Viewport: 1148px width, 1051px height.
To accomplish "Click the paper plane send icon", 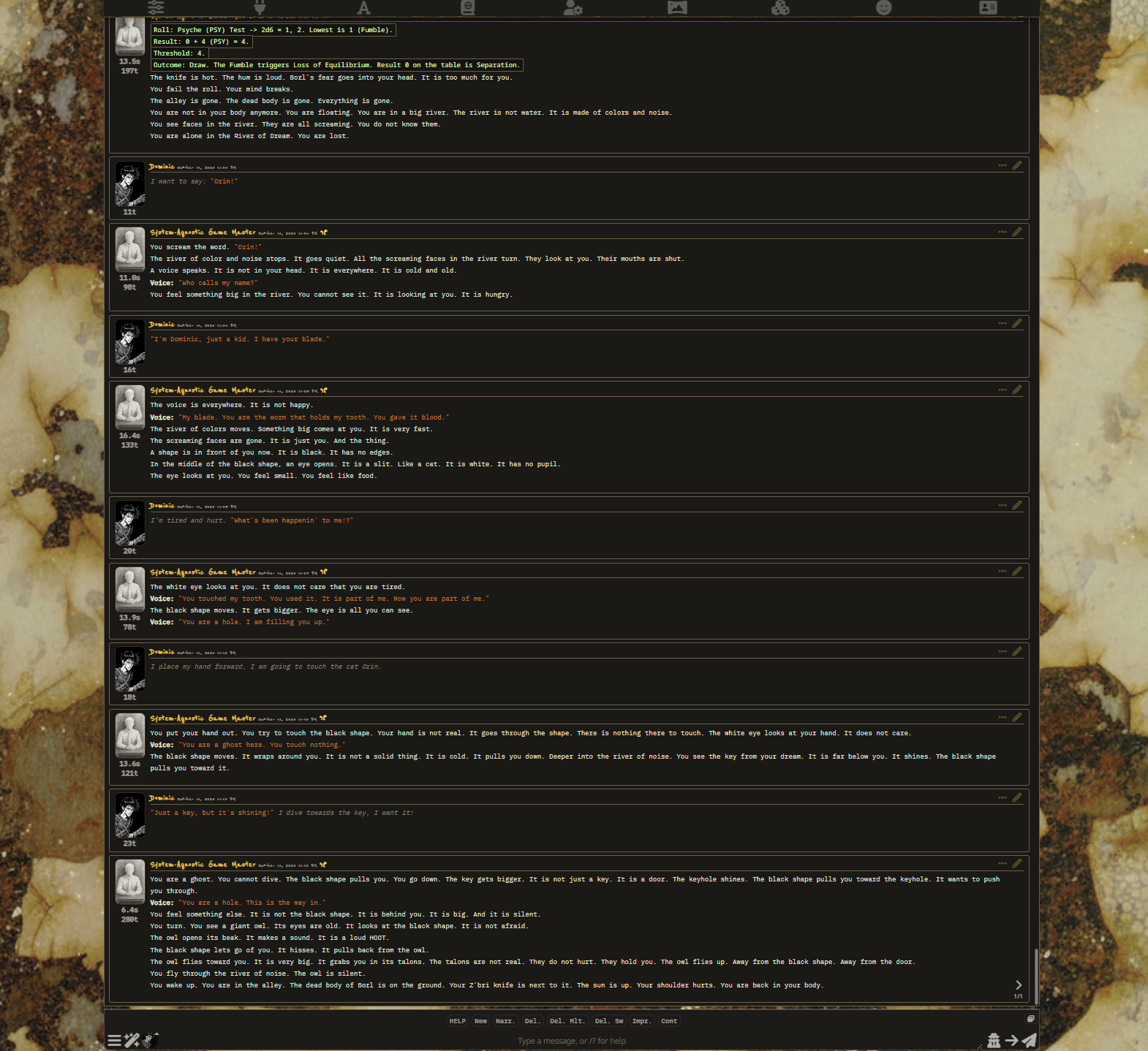I will (1029, 1040).
